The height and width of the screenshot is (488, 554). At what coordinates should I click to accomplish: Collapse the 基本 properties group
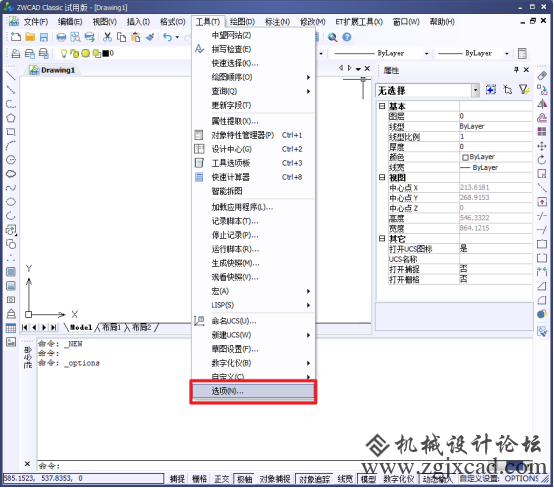(x=382, y=106)
